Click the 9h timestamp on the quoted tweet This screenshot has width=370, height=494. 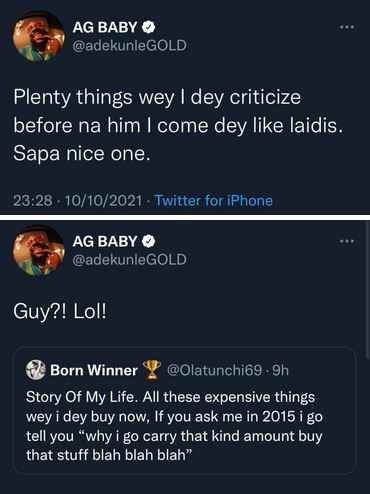[280, 370]
